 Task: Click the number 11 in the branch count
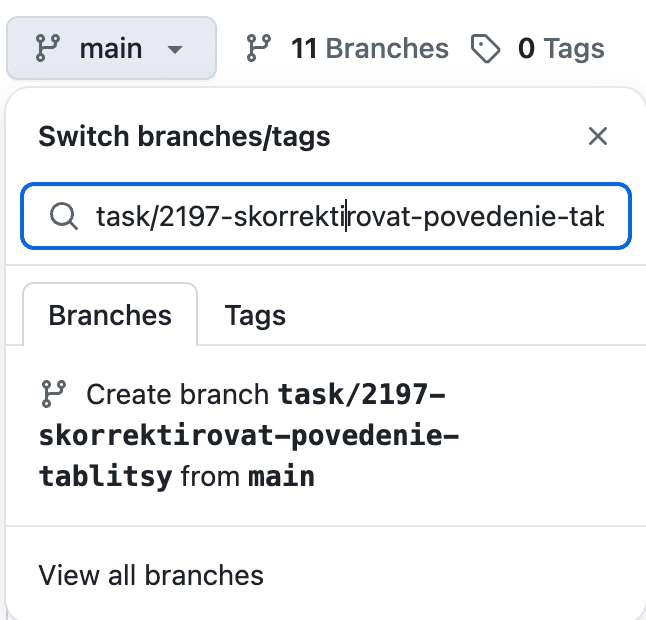304,49
